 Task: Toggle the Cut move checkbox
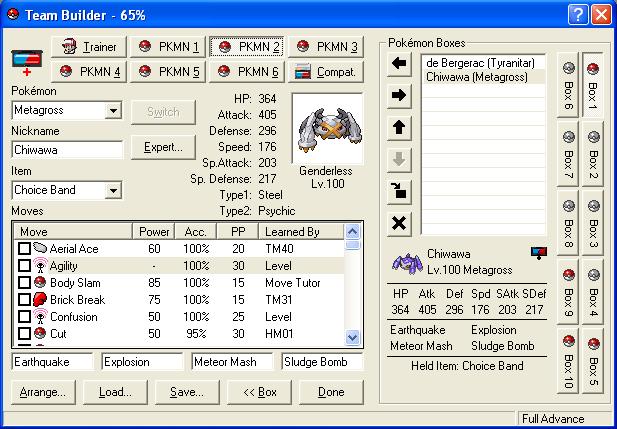(x=24, y=333)
